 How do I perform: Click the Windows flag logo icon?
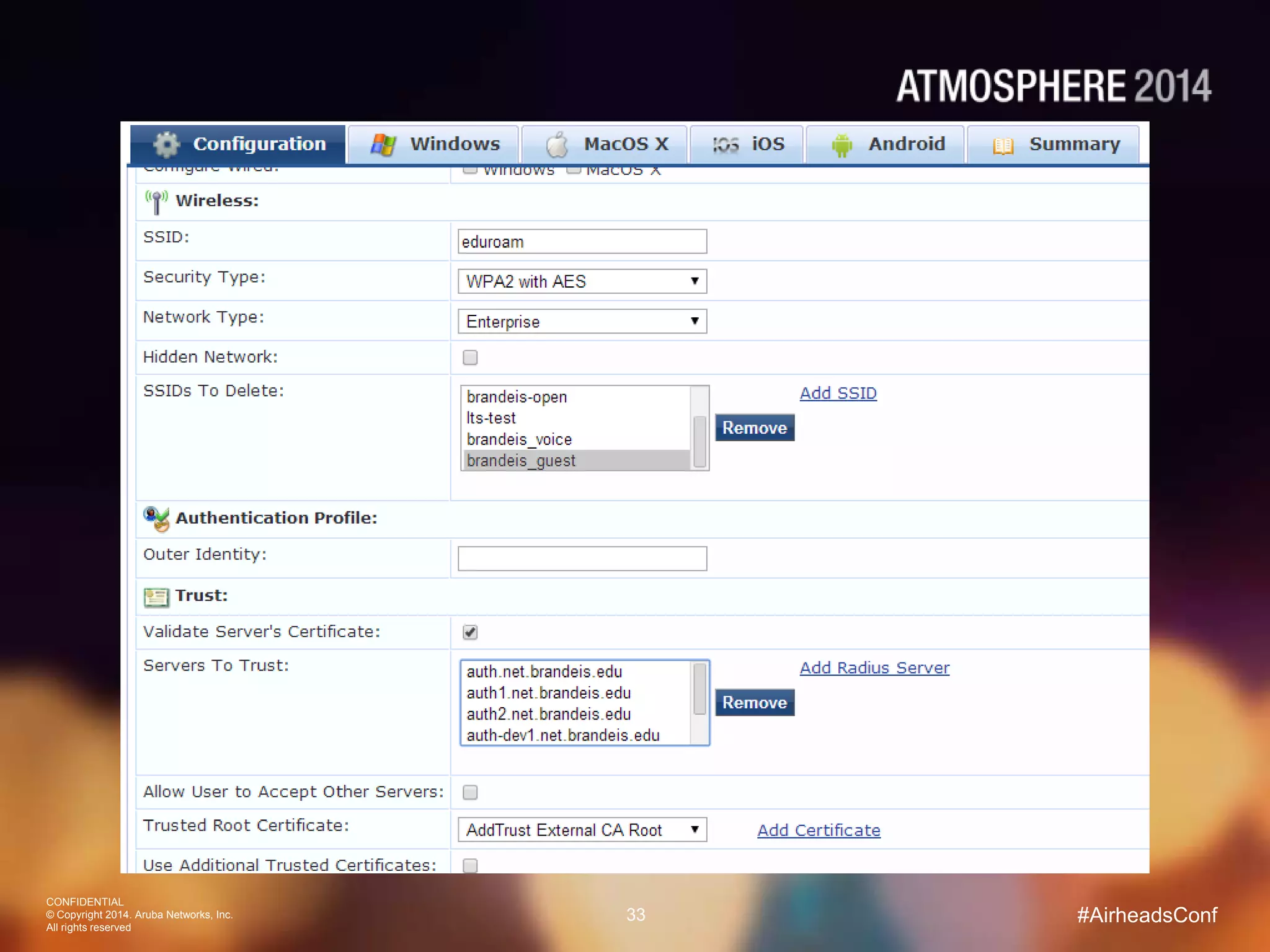383,144
